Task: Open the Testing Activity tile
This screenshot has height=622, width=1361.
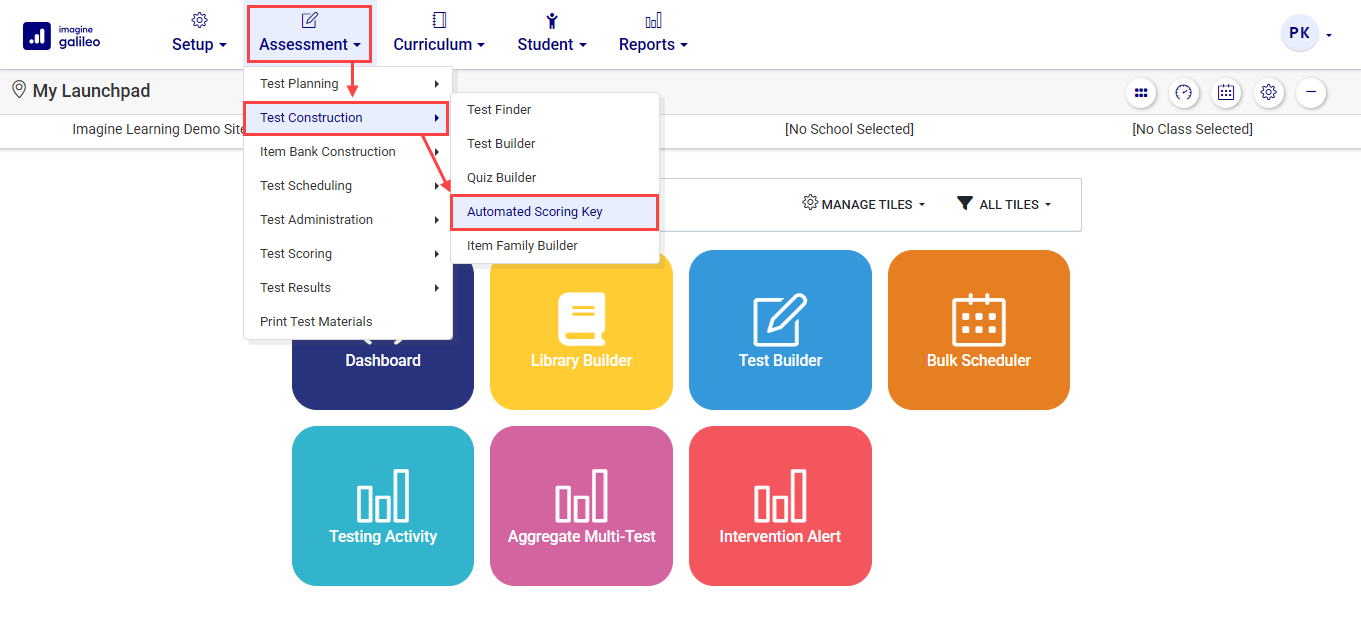Action: click(x=383, y=506)
